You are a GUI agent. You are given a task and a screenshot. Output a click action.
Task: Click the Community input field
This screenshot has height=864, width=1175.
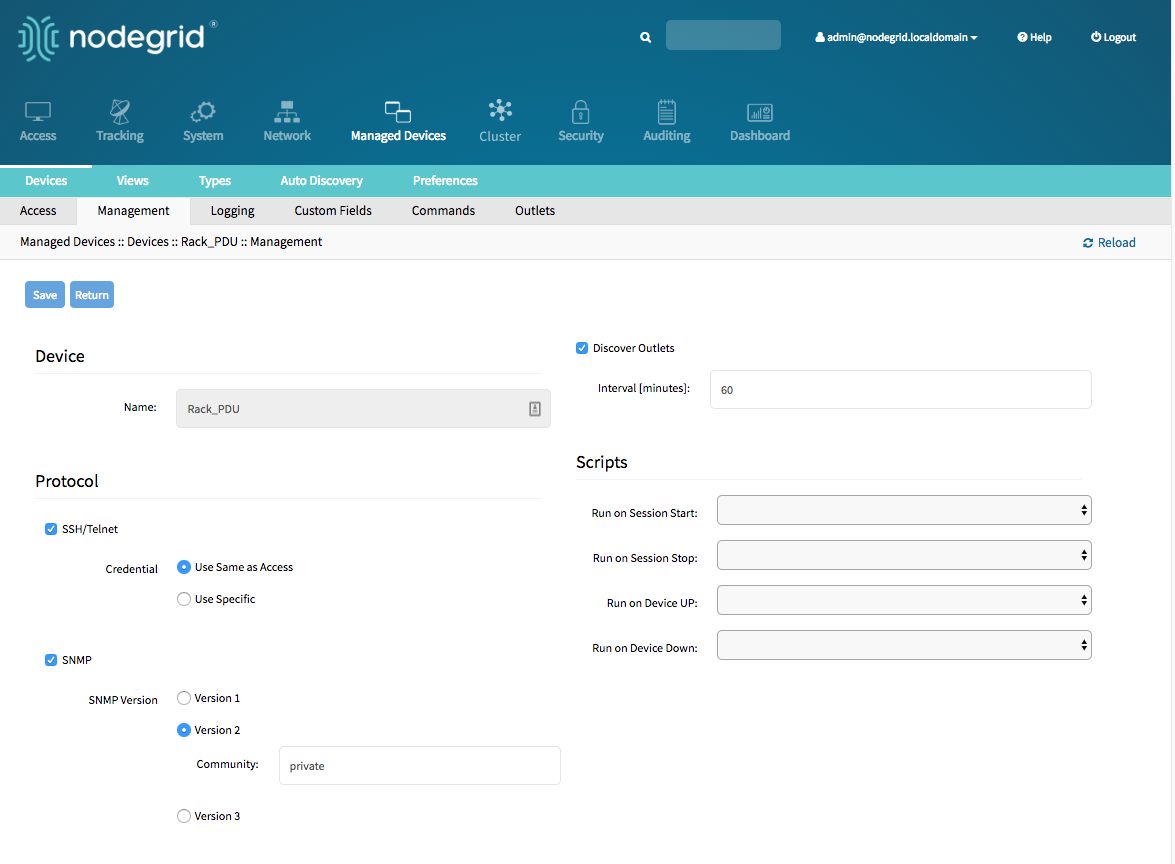coord(420,766)
